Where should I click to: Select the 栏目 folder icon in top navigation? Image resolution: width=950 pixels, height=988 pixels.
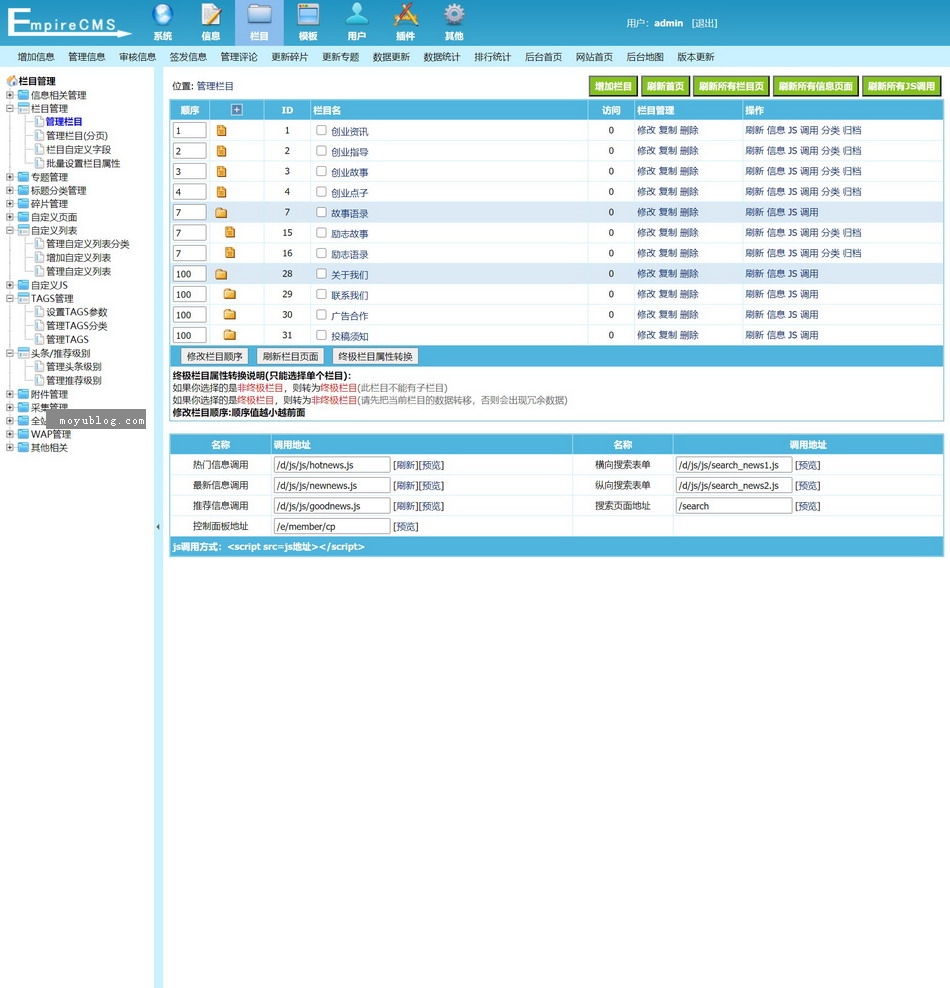point(260,14)
